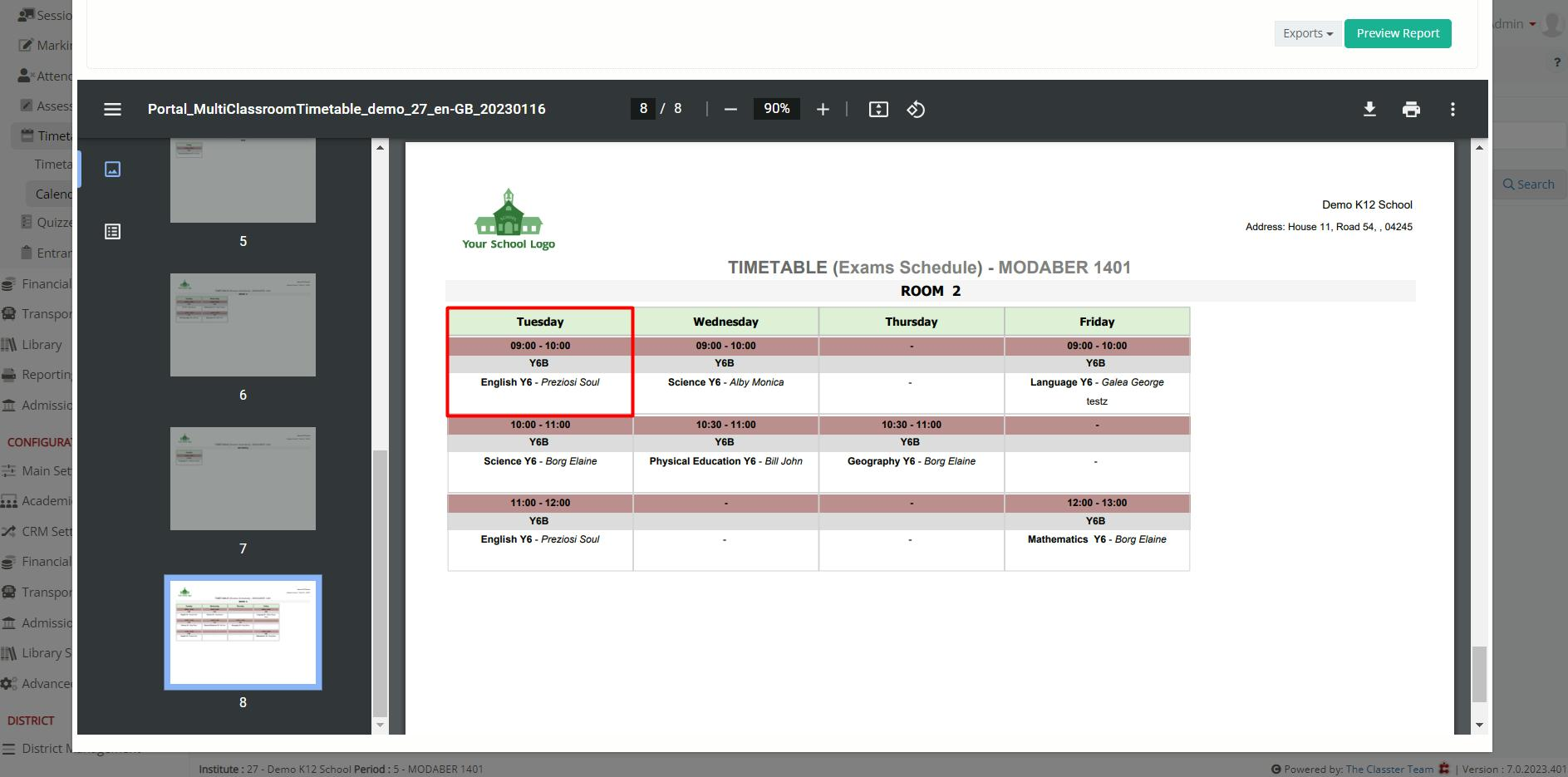Open page 5 thumbnail
The image size is (1568, 777).
(x=243, y=180)
